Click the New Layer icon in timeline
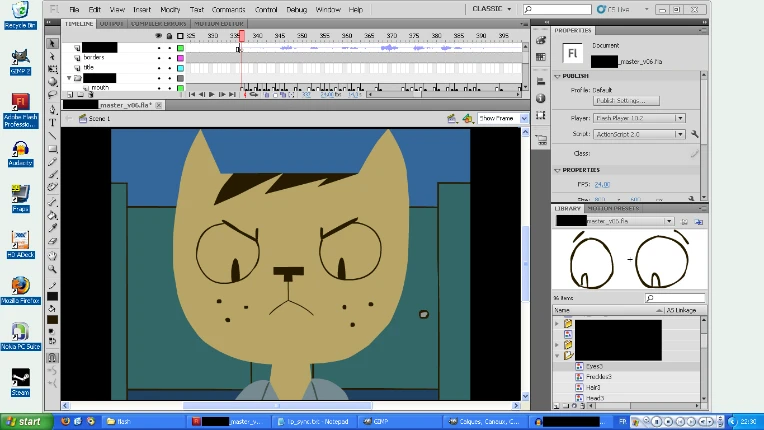The height and width of the screenshot is (430, 764). [70, 94]
